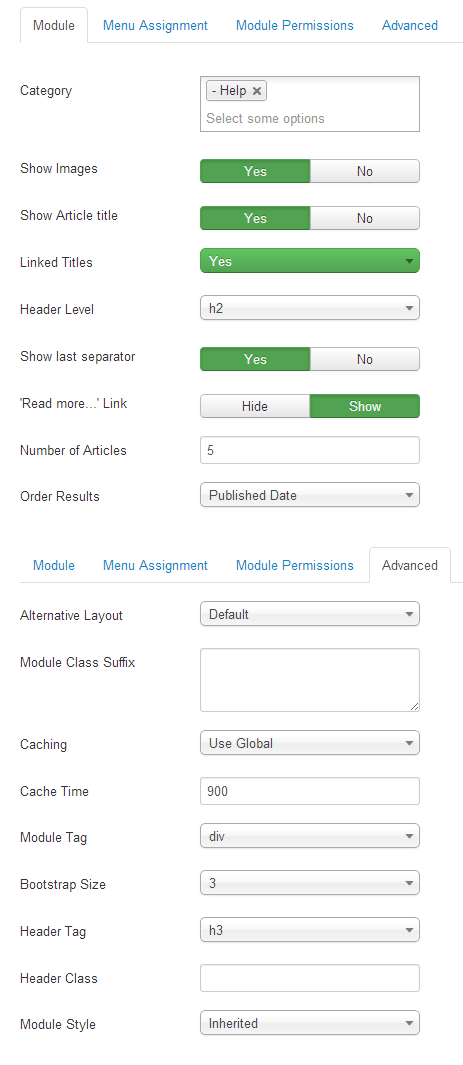Expand the Order Results dropdown
This screenshot has width=463, height=1065.
(x=310, y=495)
